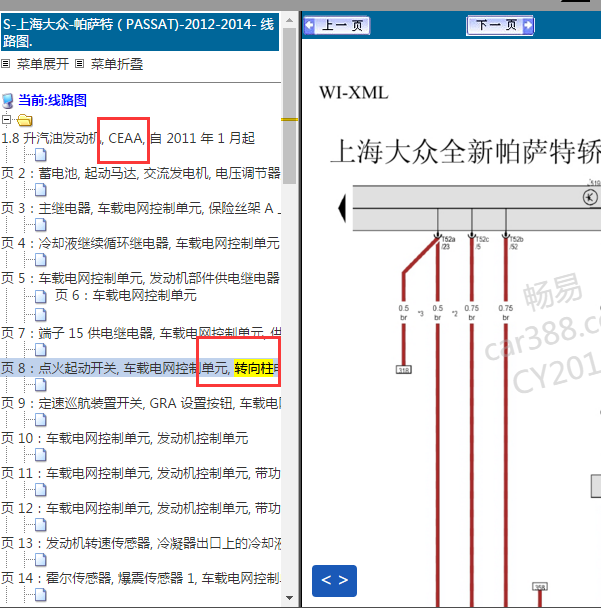
Task: Click the S-上海大众-帕萨特 title banner
Action: (x=140, y=32)
